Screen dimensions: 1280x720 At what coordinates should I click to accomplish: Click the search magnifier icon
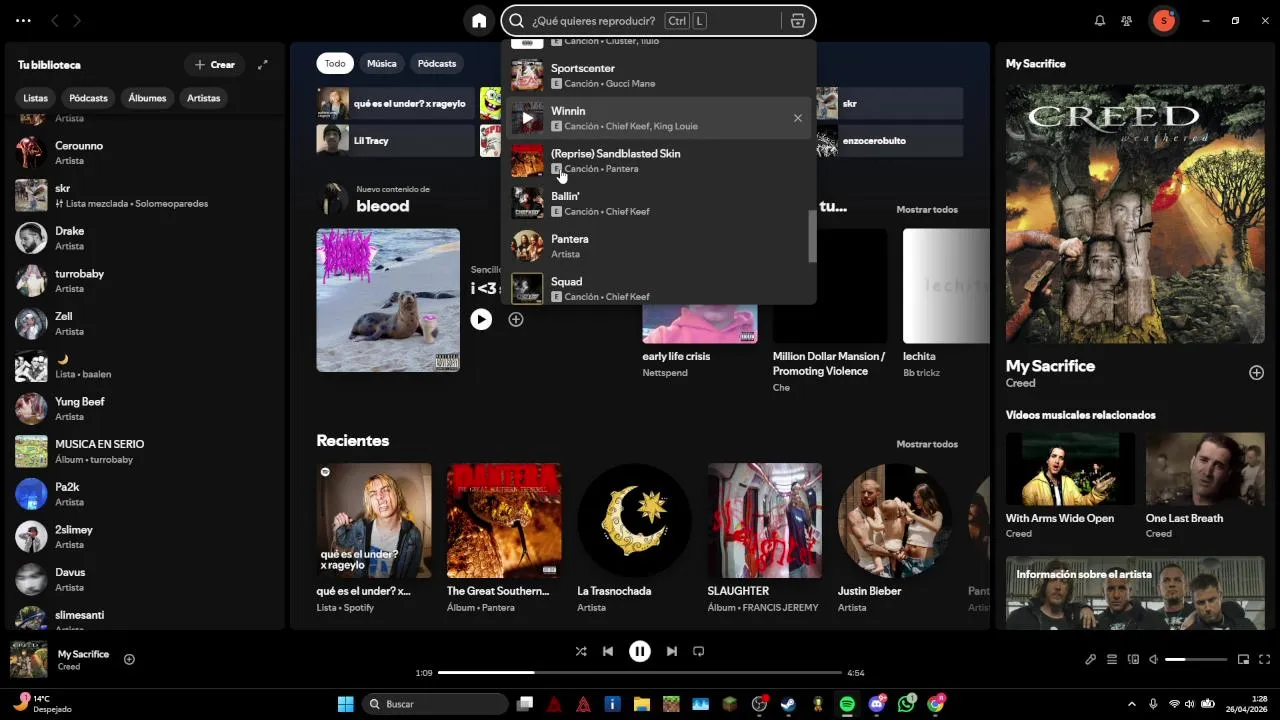[517, 21]
